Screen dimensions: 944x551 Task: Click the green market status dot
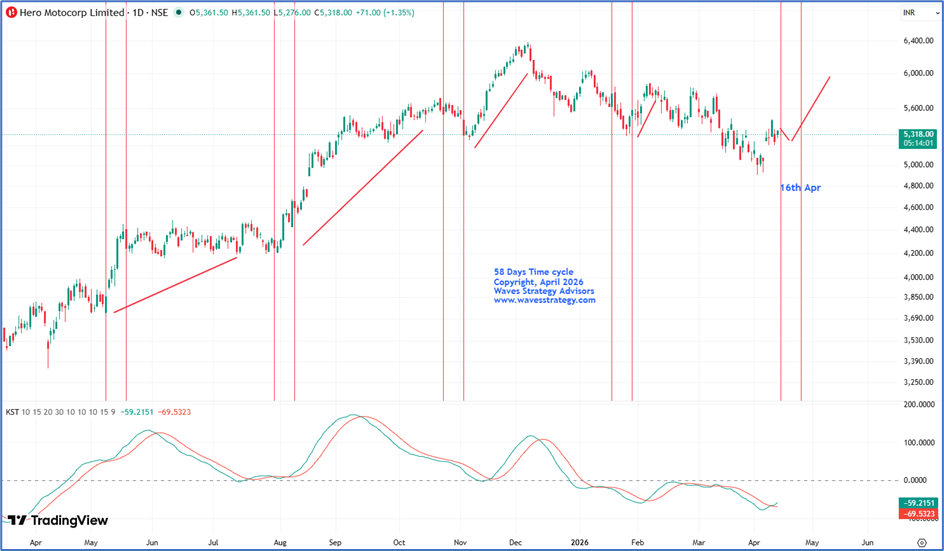click(179, 13)
